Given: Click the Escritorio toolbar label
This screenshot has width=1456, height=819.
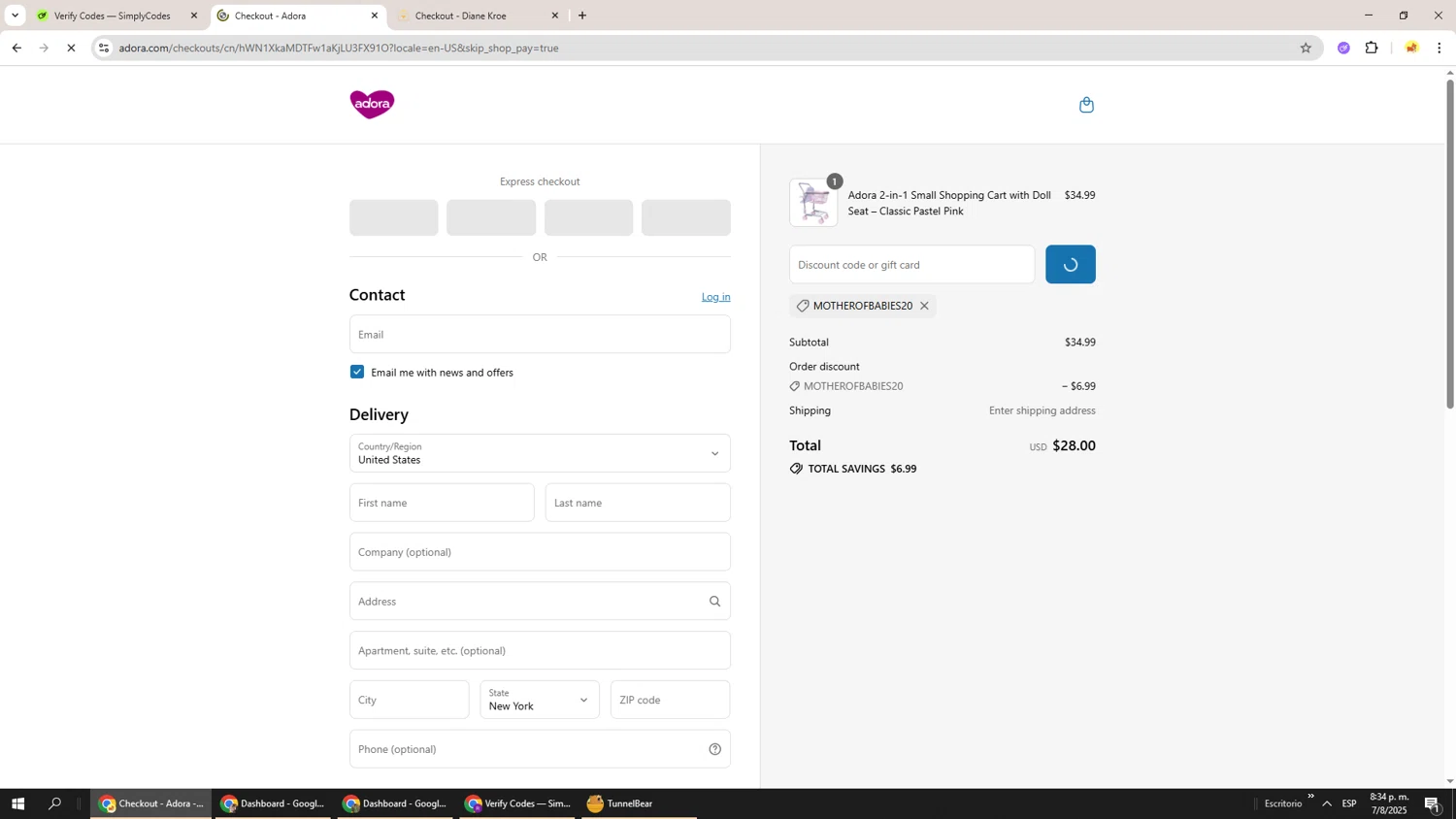Looking at the screenshot, I should [x=1283, y=803].
